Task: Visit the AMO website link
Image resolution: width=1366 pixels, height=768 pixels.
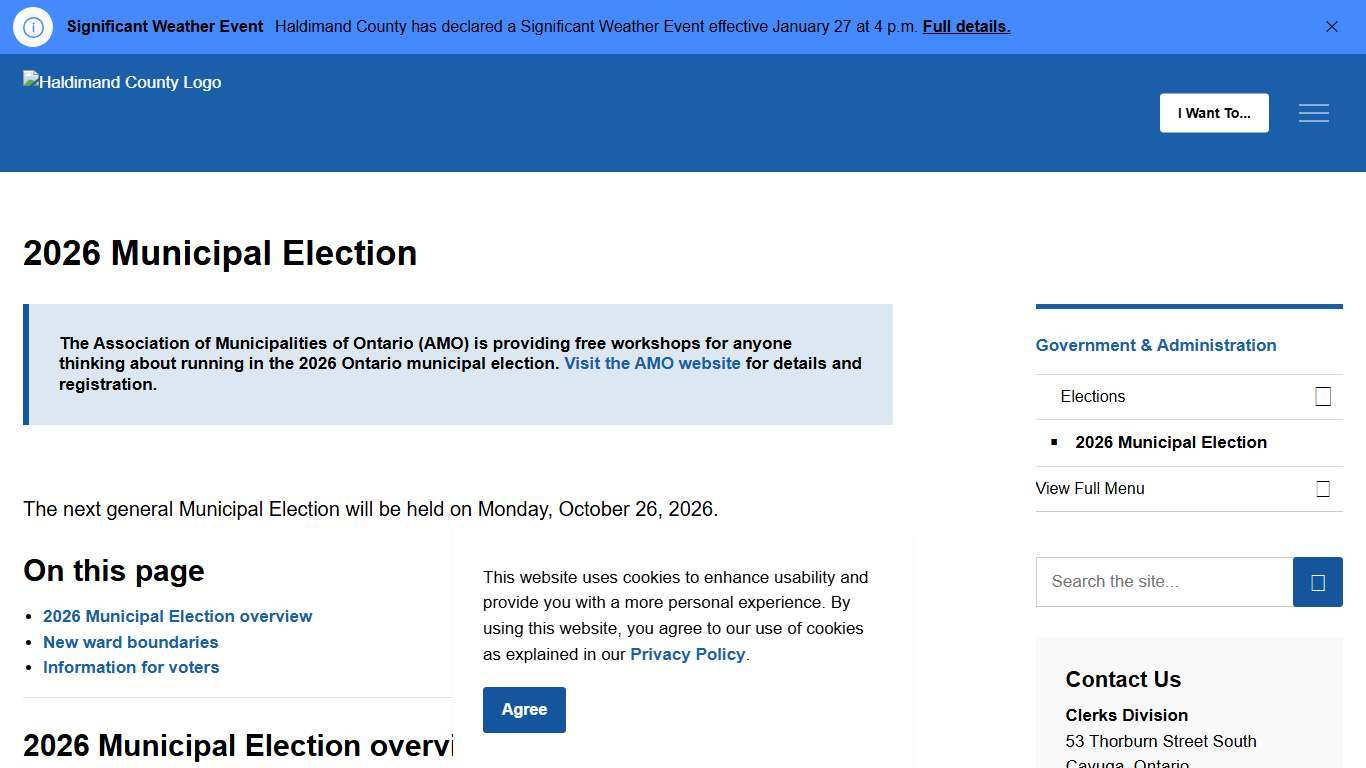Action: [652, 364]
